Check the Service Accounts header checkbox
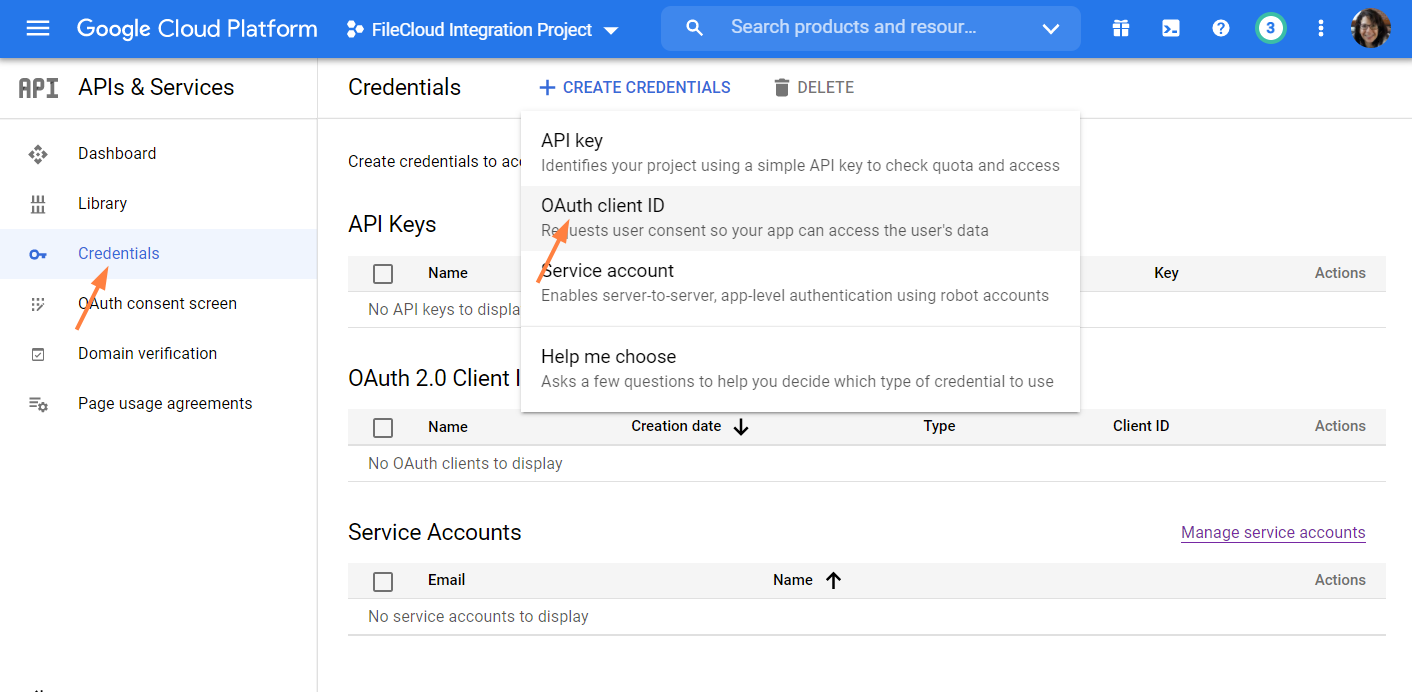This screenshot has width=1412, height=692. pos(383,581)
